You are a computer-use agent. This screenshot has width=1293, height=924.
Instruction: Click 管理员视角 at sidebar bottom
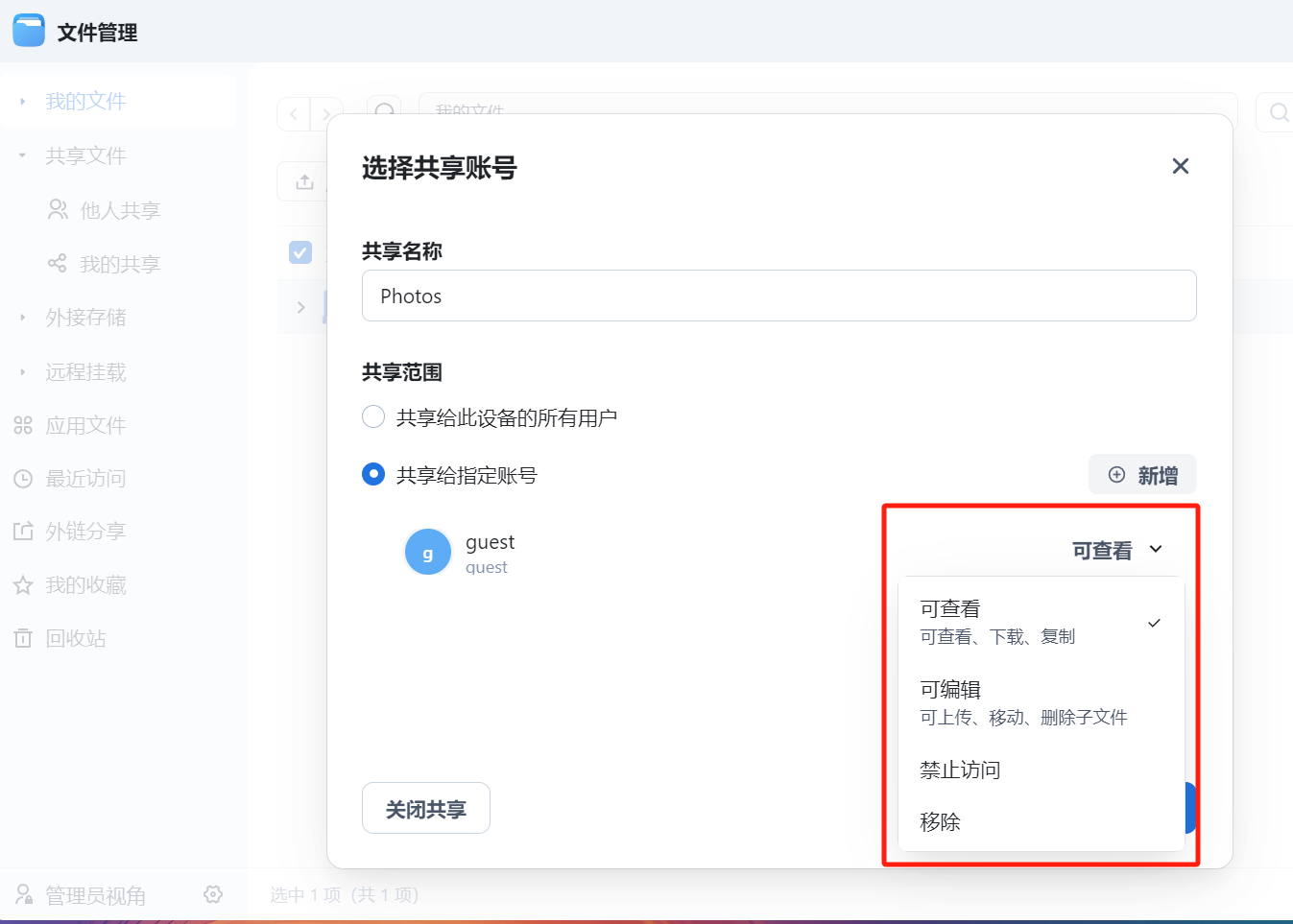click(95, 895)
